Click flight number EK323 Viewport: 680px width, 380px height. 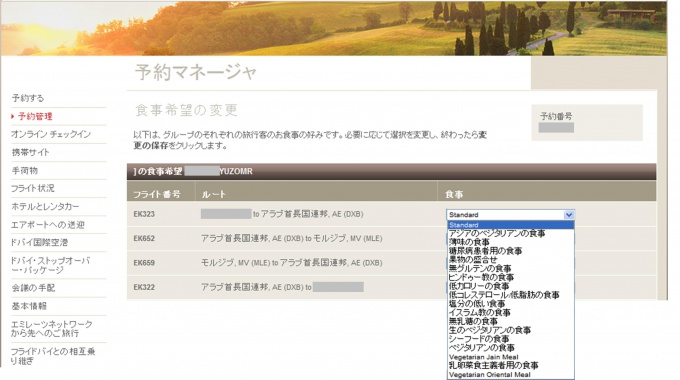[144, 214]
